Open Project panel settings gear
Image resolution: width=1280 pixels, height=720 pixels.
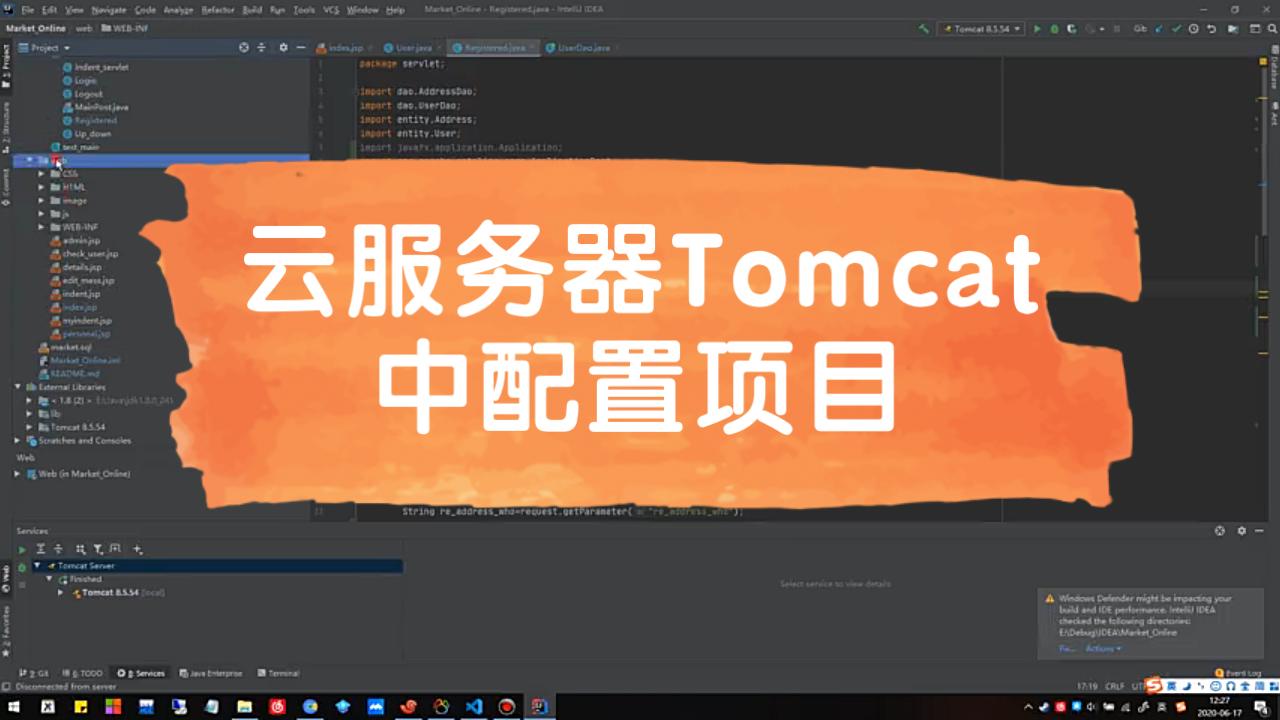point(283,47)
